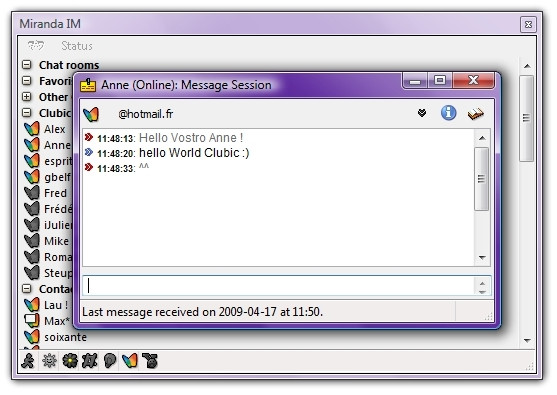Image resolution: width=557 pixels, height=395 pixels.
Task: Click chat log scrollbar down arrow
Action: (482, 257)
